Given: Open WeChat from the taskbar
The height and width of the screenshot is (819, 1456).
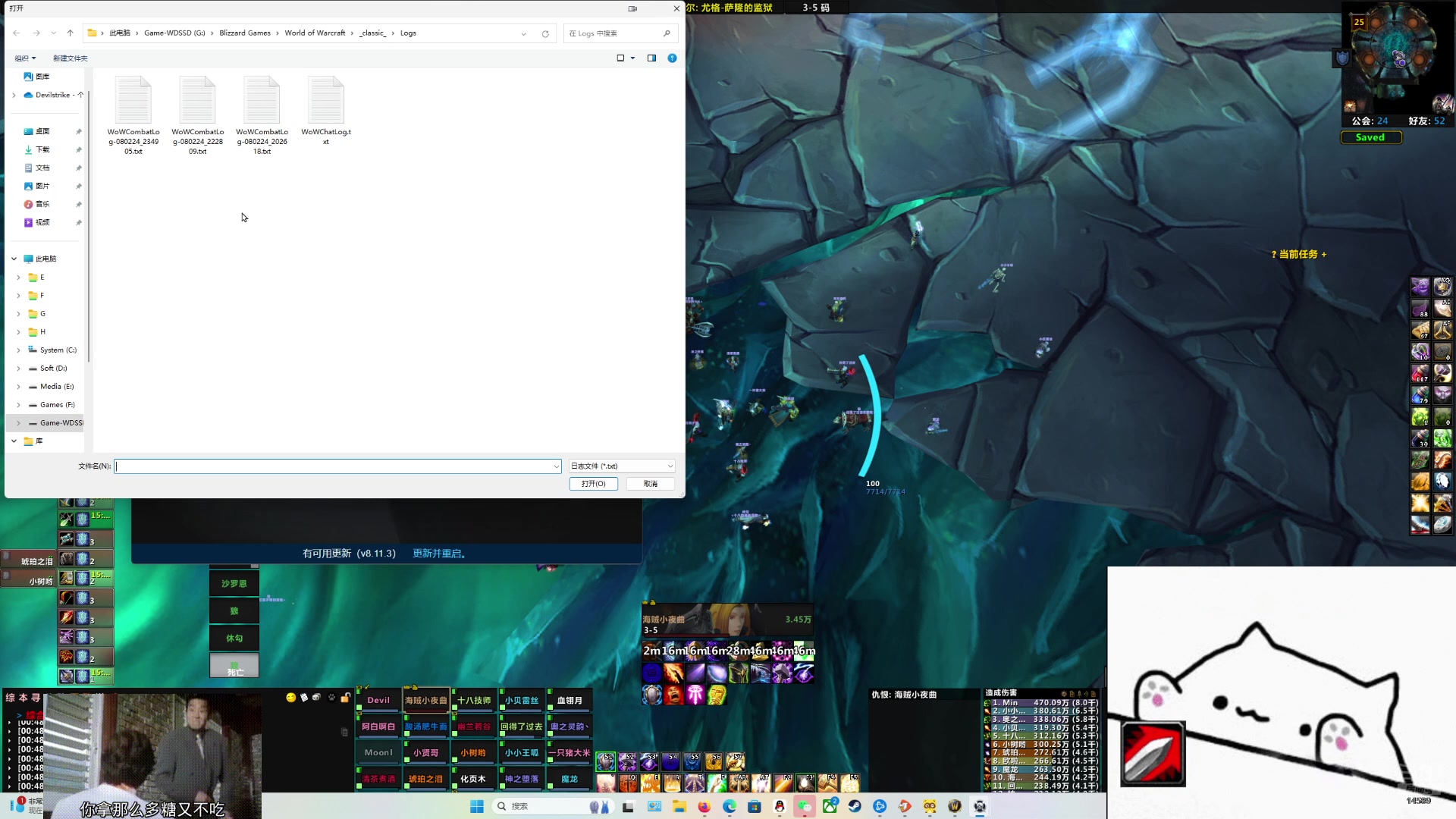Looking at the screenshot, I should tap(805, 806).
